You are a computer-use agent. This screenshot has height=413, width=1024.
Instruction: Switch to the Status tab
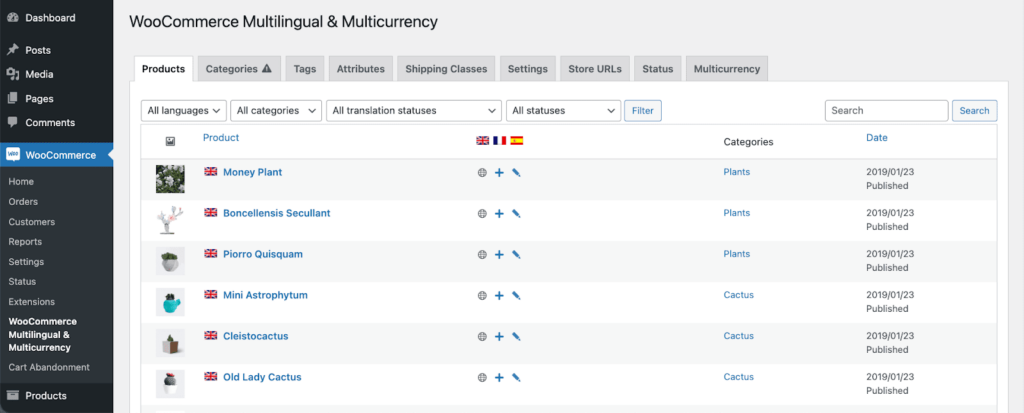[x=658, y=69]
